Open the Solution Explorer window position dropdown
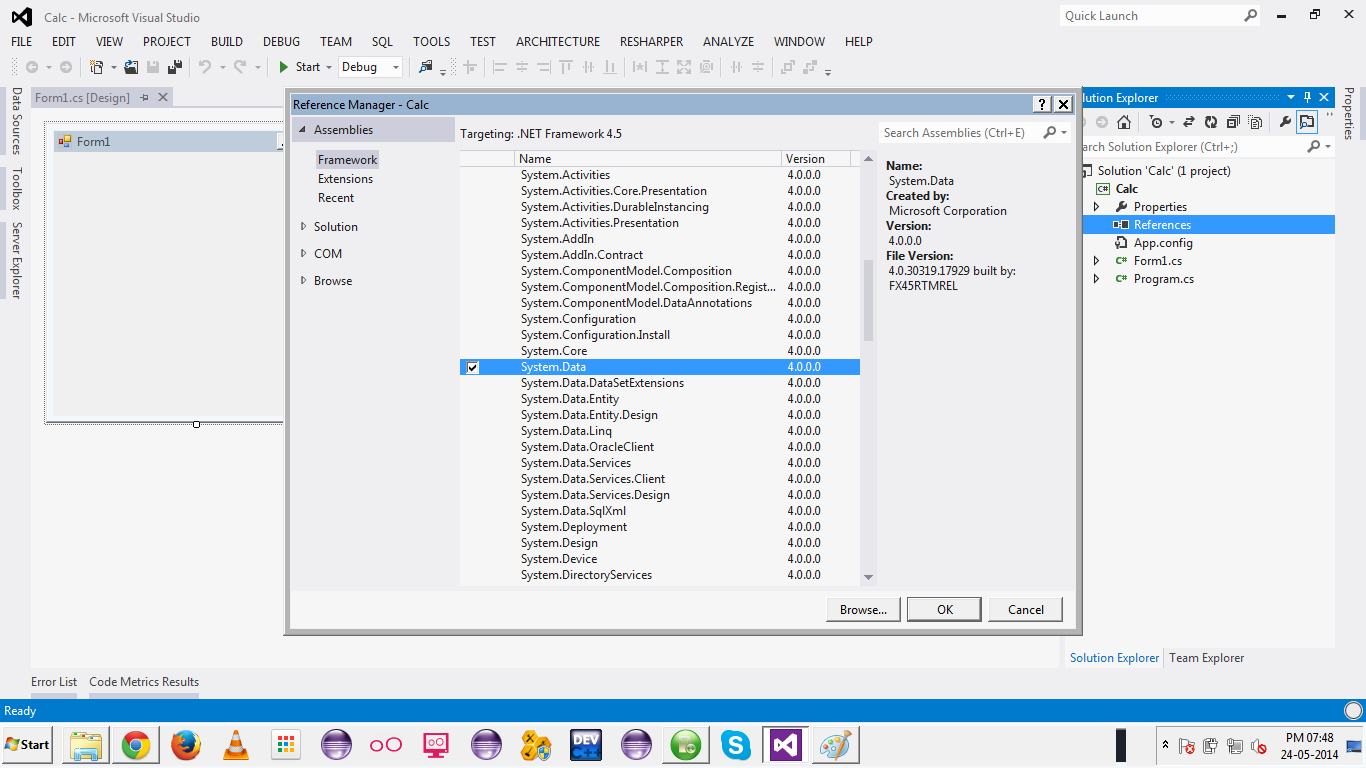The width and height of the screenshot is (1366, 768). coord(1290,97)
